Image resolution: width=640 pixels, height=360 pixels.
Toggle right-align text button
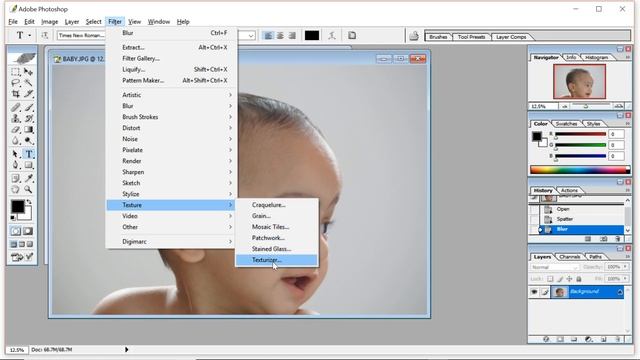[x=292, y=36]
